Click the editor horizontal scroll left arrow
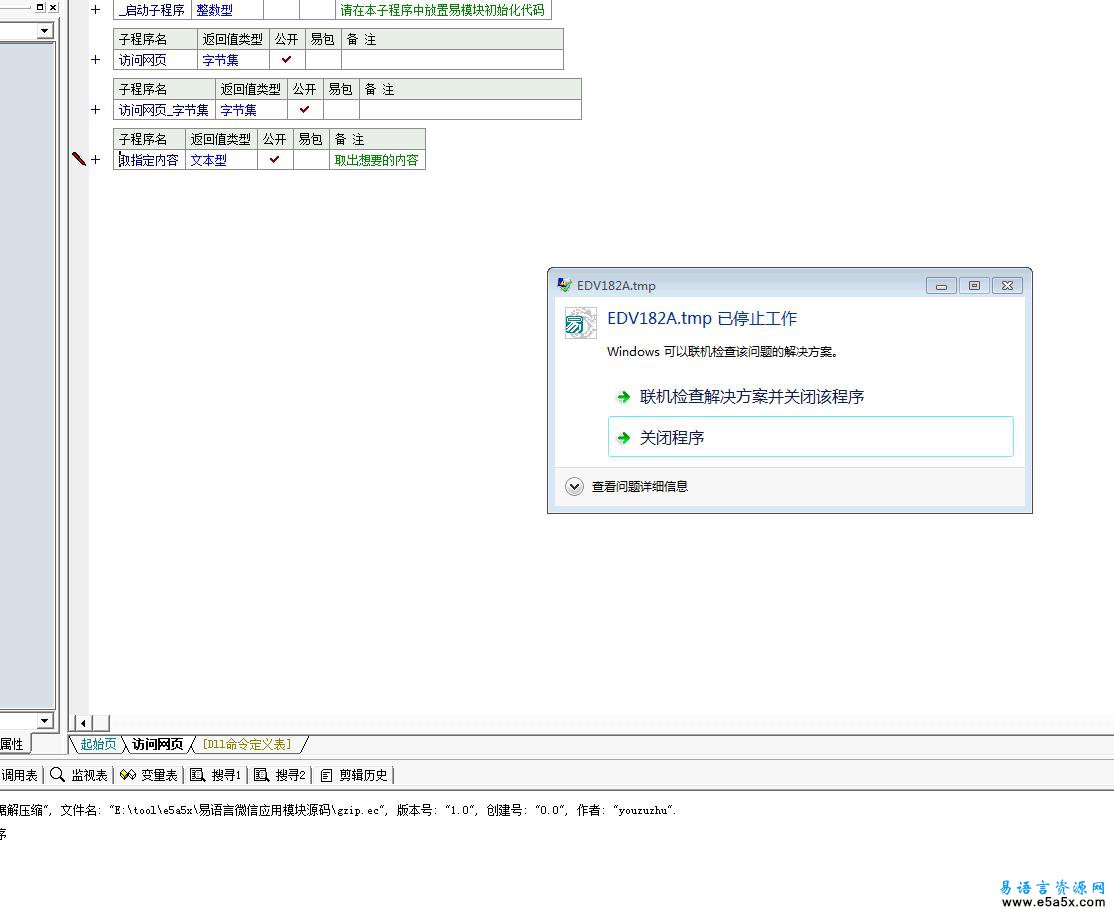 pos(83,723)
